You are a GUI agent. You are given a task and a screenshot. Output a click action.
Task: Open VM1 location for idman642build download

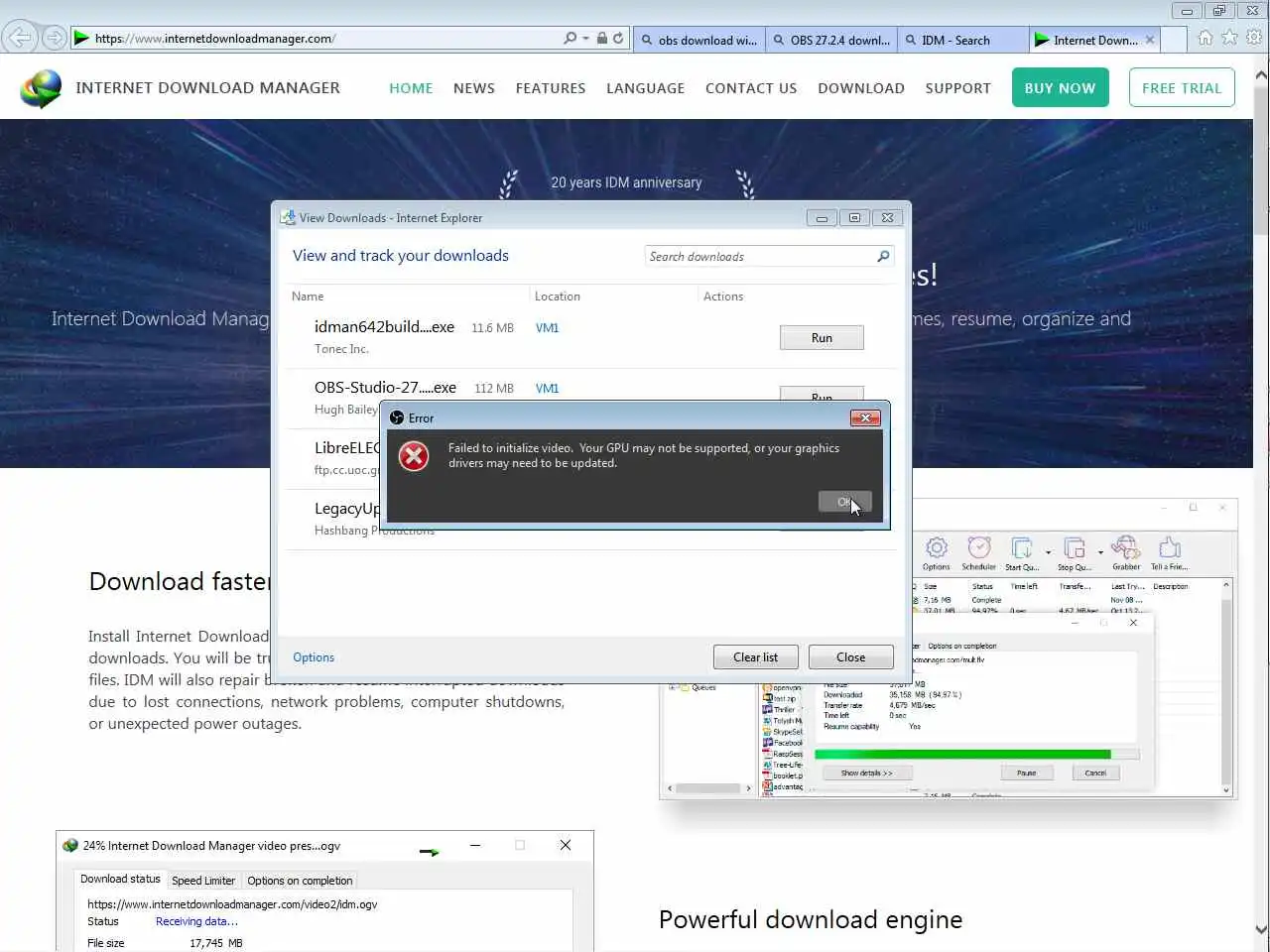pyautogui.click(x=547, y=328)
